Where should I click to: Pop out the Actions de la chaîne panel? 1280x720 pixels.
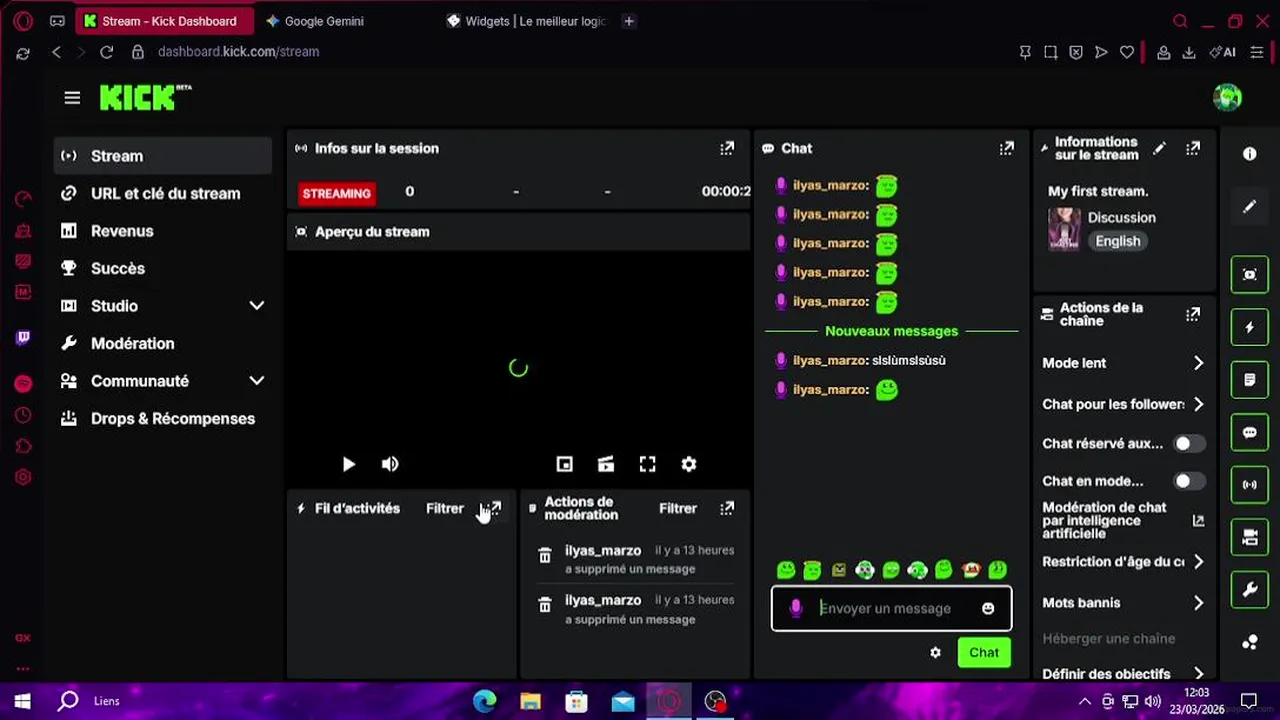coord(1193,314)
